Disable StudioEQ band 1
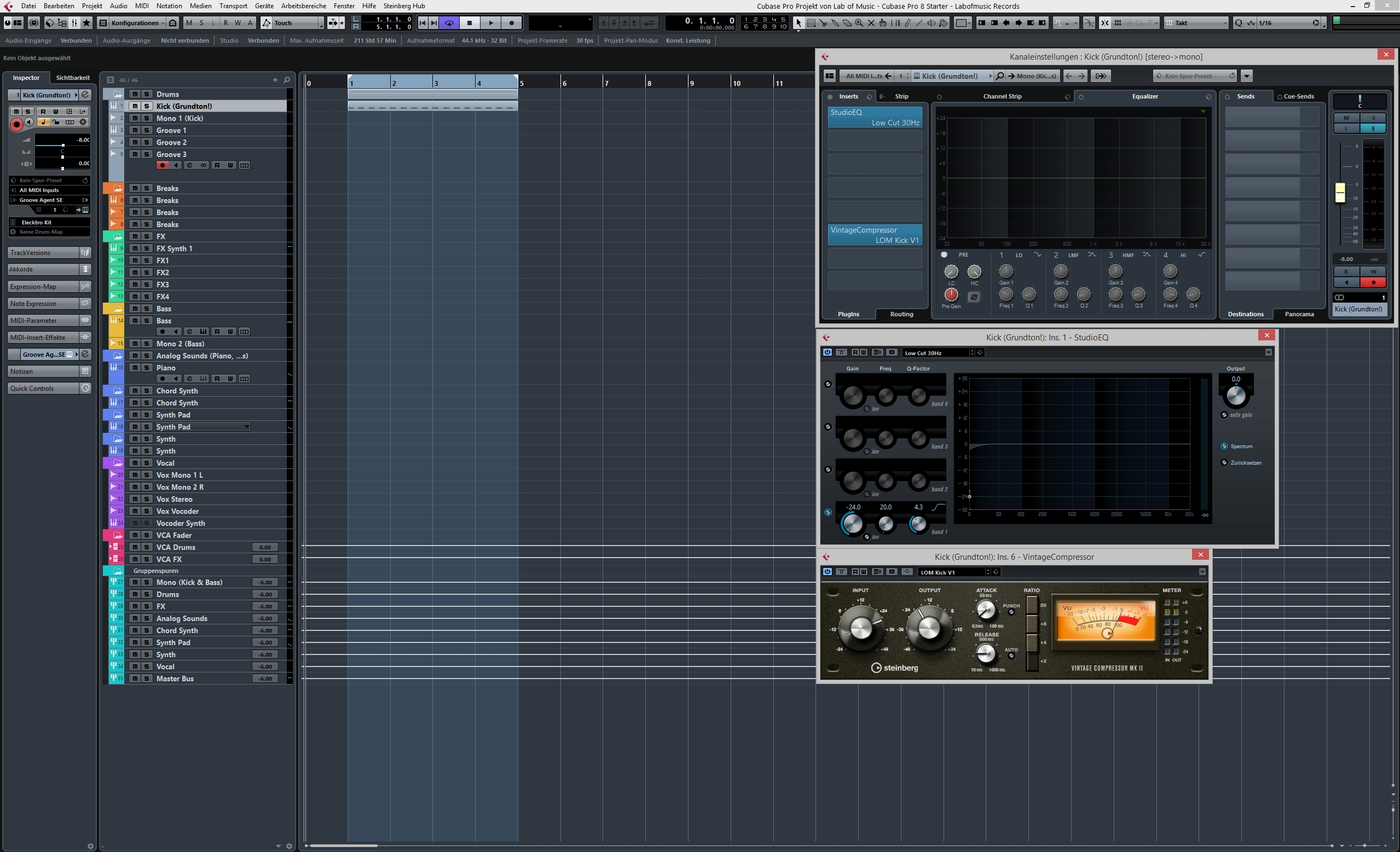The height and width of the screenshot is (852, 1400). tap(828, 512)
